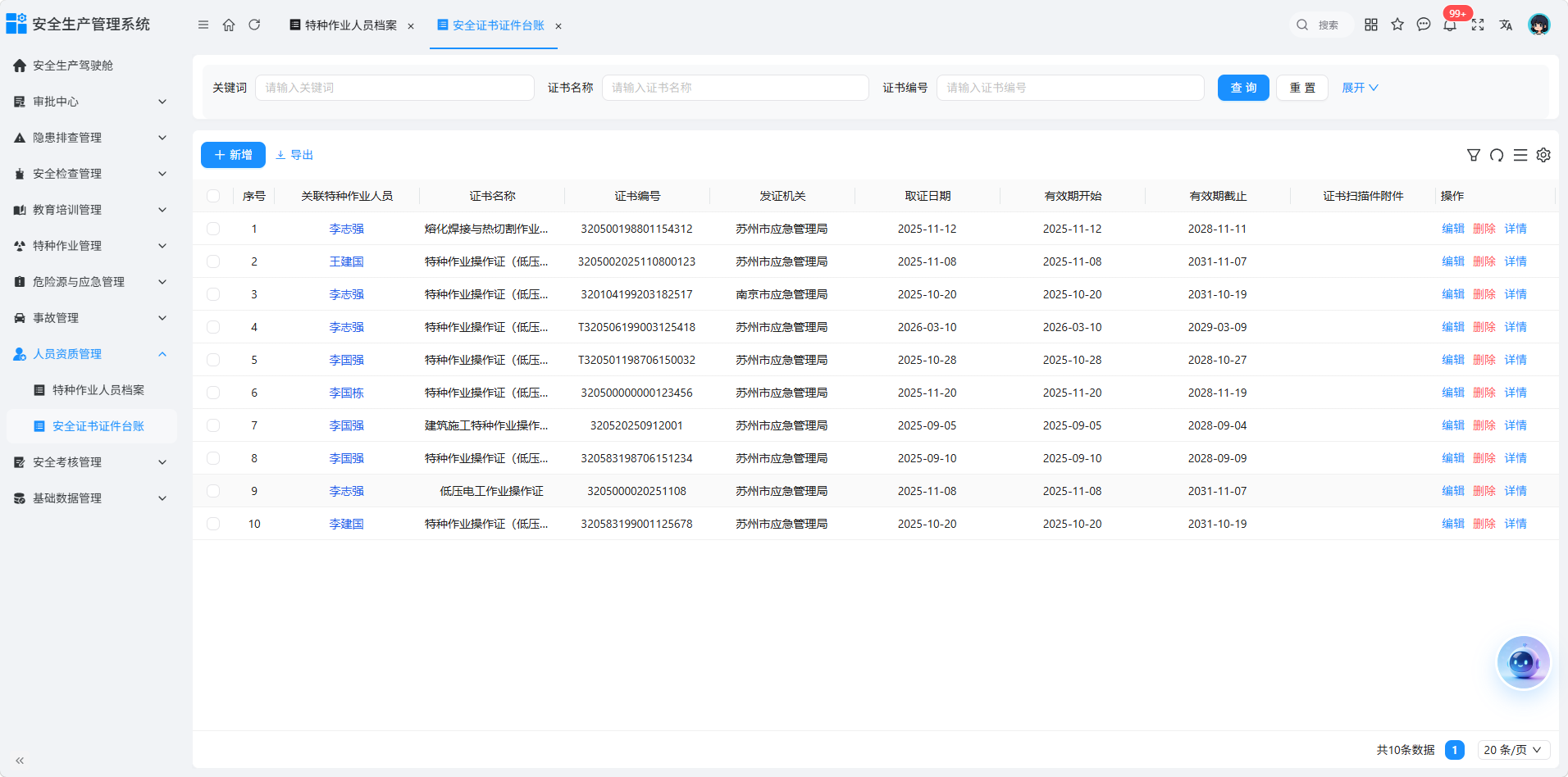Image resolution: width=1568 pixels, height=777 pixels.
Task: Select checkbox for row 10 李建国
Action: pos(213,524)
